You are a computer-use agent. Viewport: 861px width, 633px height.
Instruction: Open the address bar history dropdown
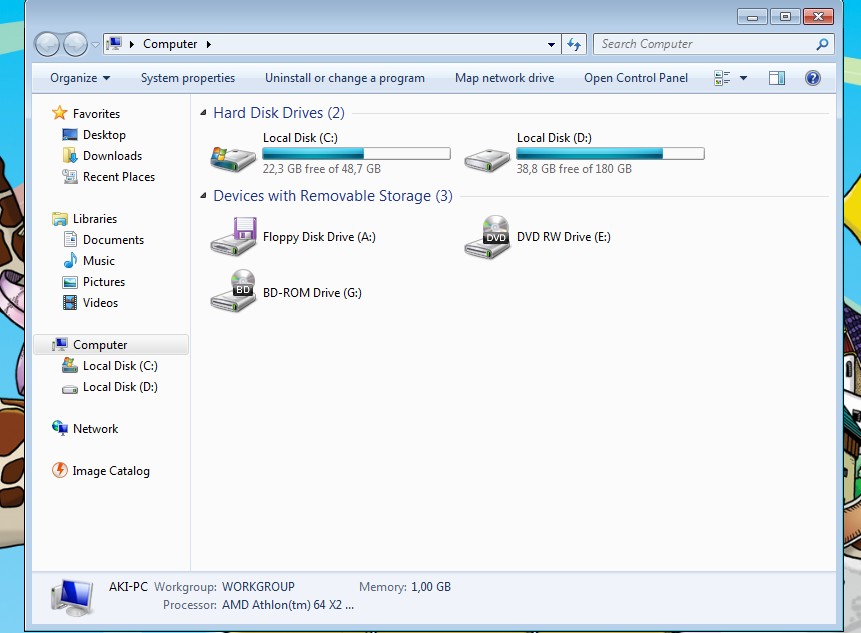pyautogui.click(x=551, y=44)
